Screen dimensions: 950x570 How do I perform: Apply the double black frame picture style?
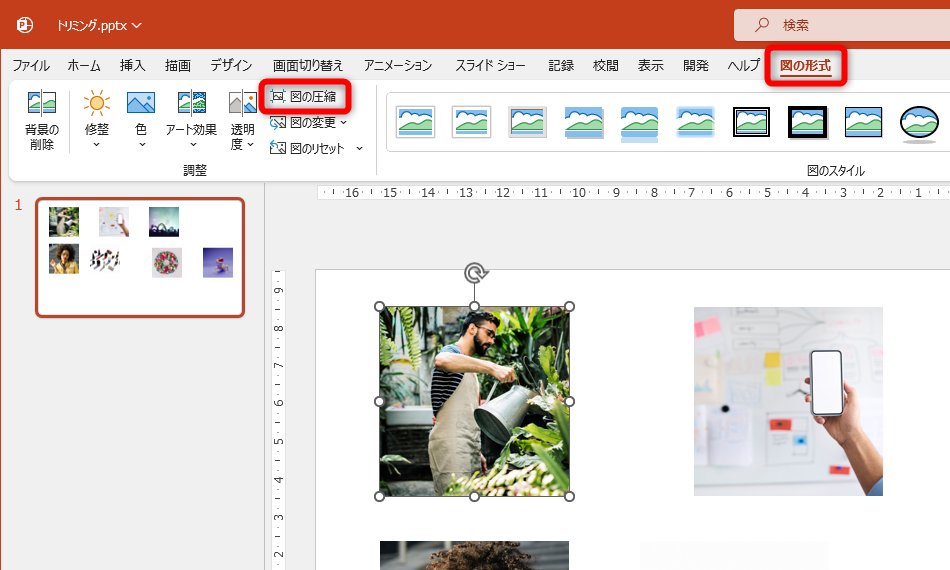751,121
